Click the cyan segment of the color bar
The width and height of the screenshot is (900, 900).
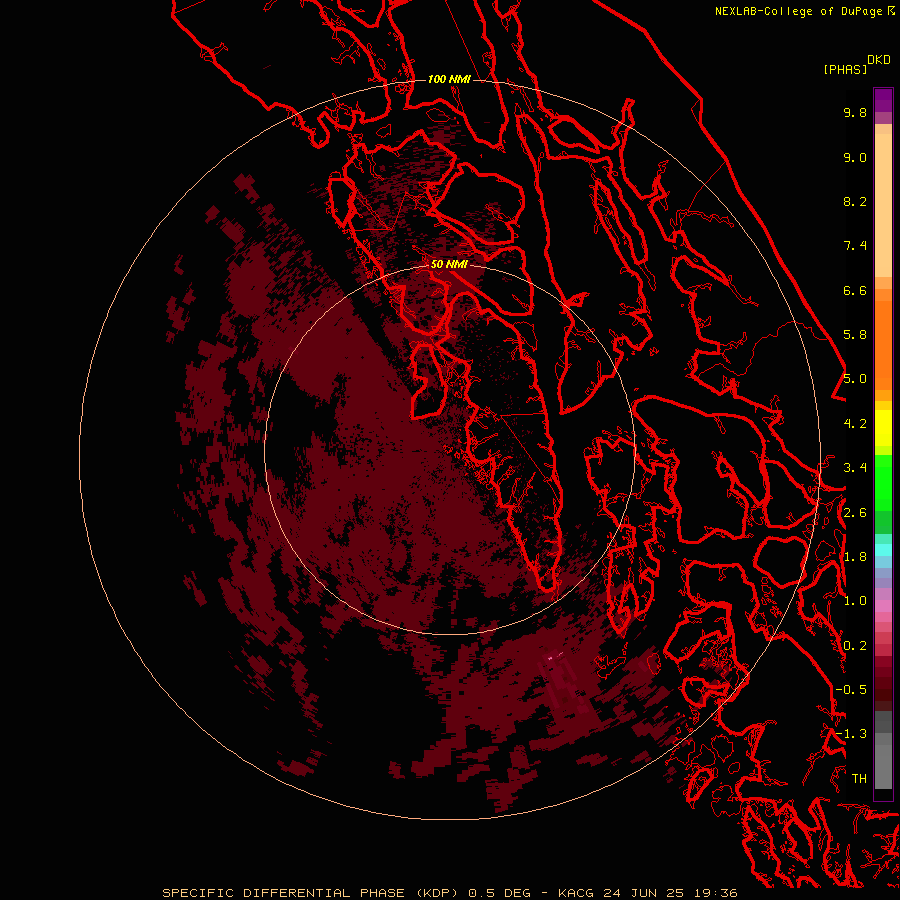tap(883, 549)
